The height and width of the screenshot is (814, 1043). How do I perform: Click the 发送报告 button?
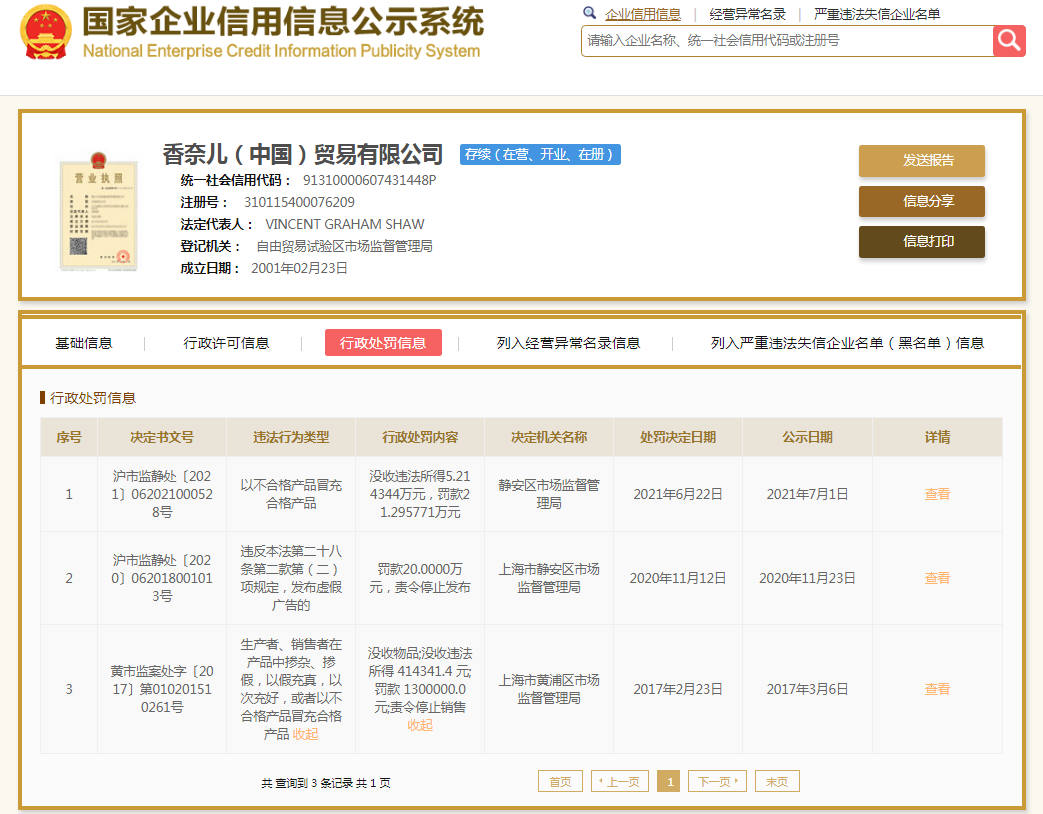click(x=921, y=160)
